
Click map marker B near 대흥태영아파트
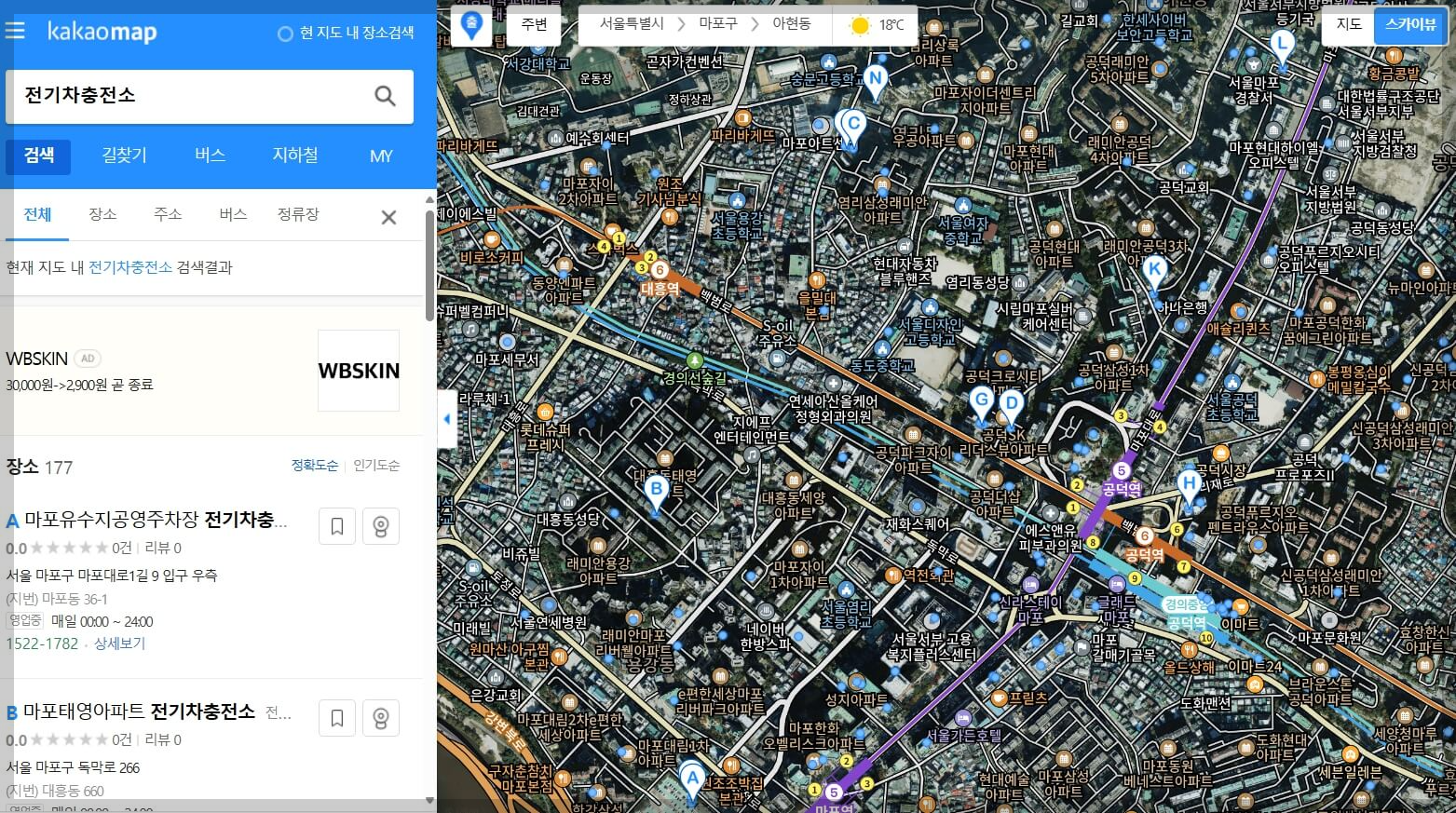click(656, 493)
